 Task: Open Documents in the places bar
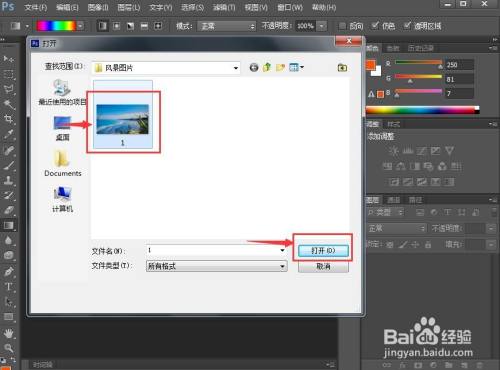pos(63,163)
